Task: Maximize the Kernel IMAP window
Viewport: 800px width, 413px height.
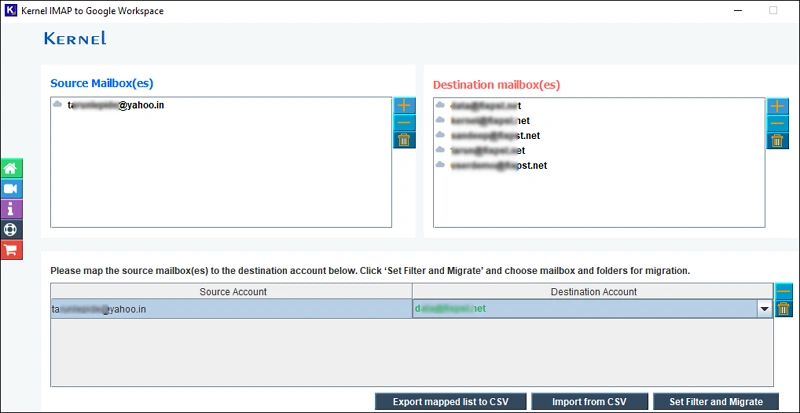Action: (773, 10)
